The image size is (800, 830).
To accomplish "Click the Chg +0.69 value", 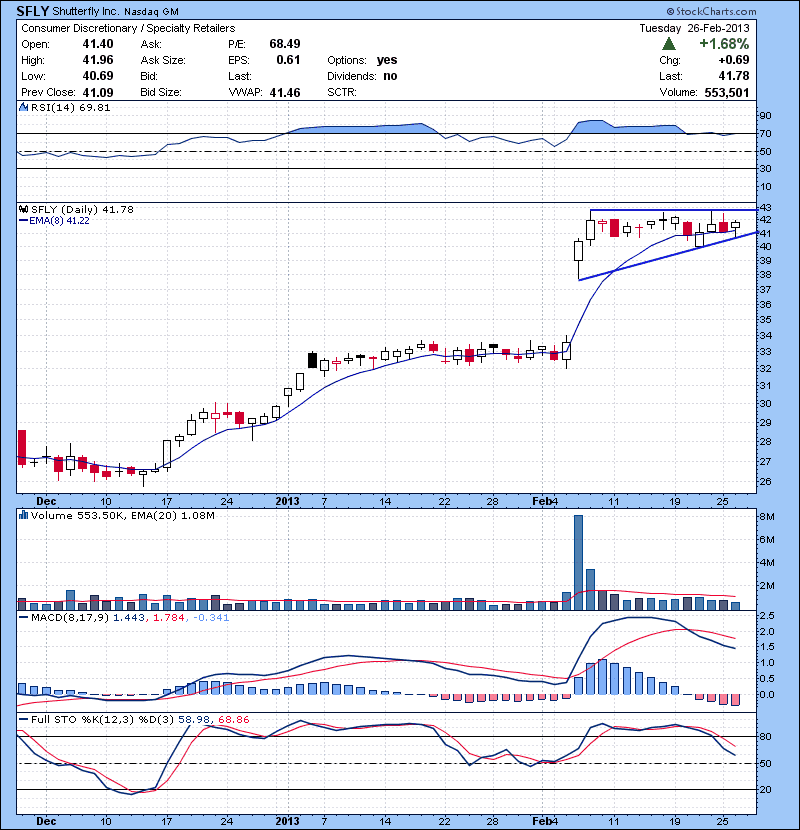I will [734, 60].
